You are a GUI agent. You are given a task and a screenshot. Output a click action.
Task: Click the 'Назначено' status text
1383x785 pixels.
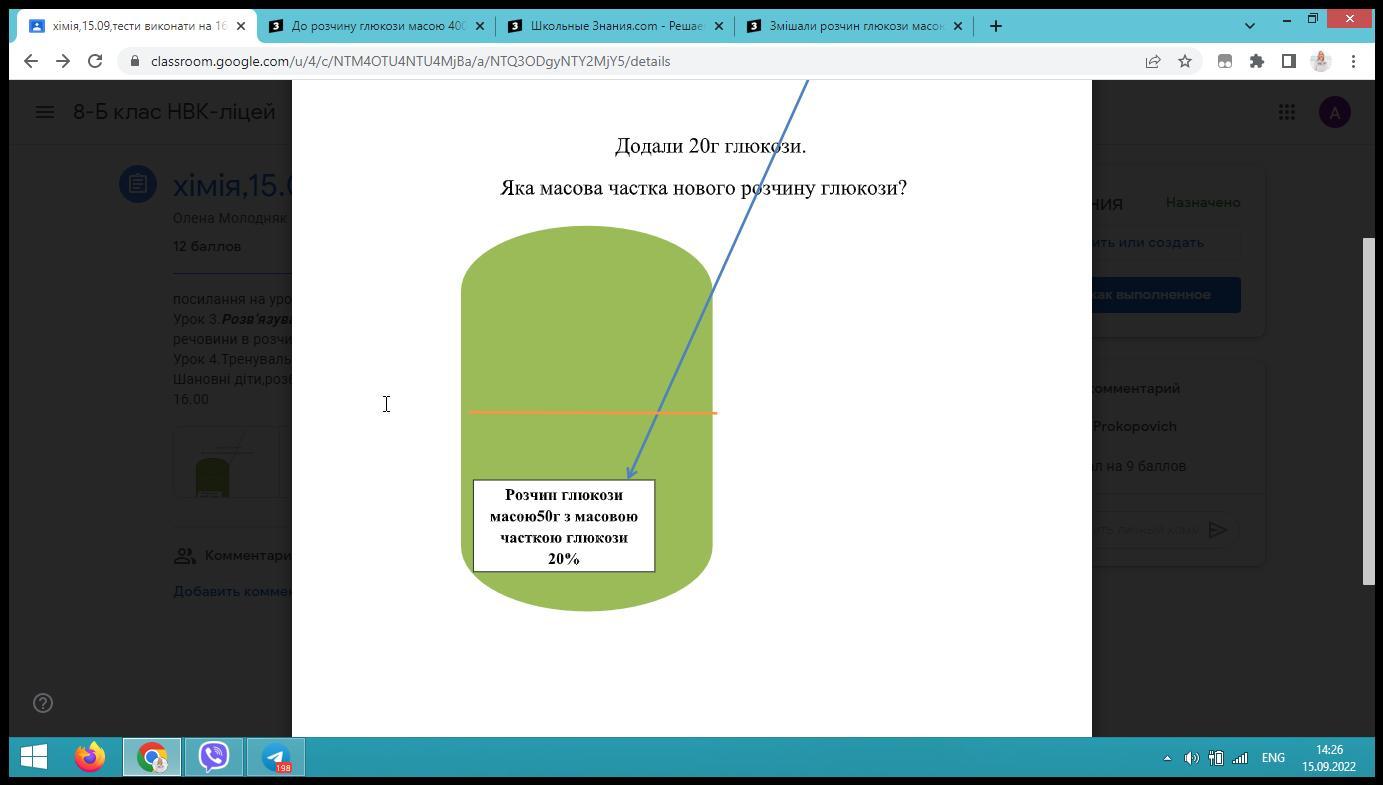(x=1203, y=202)
